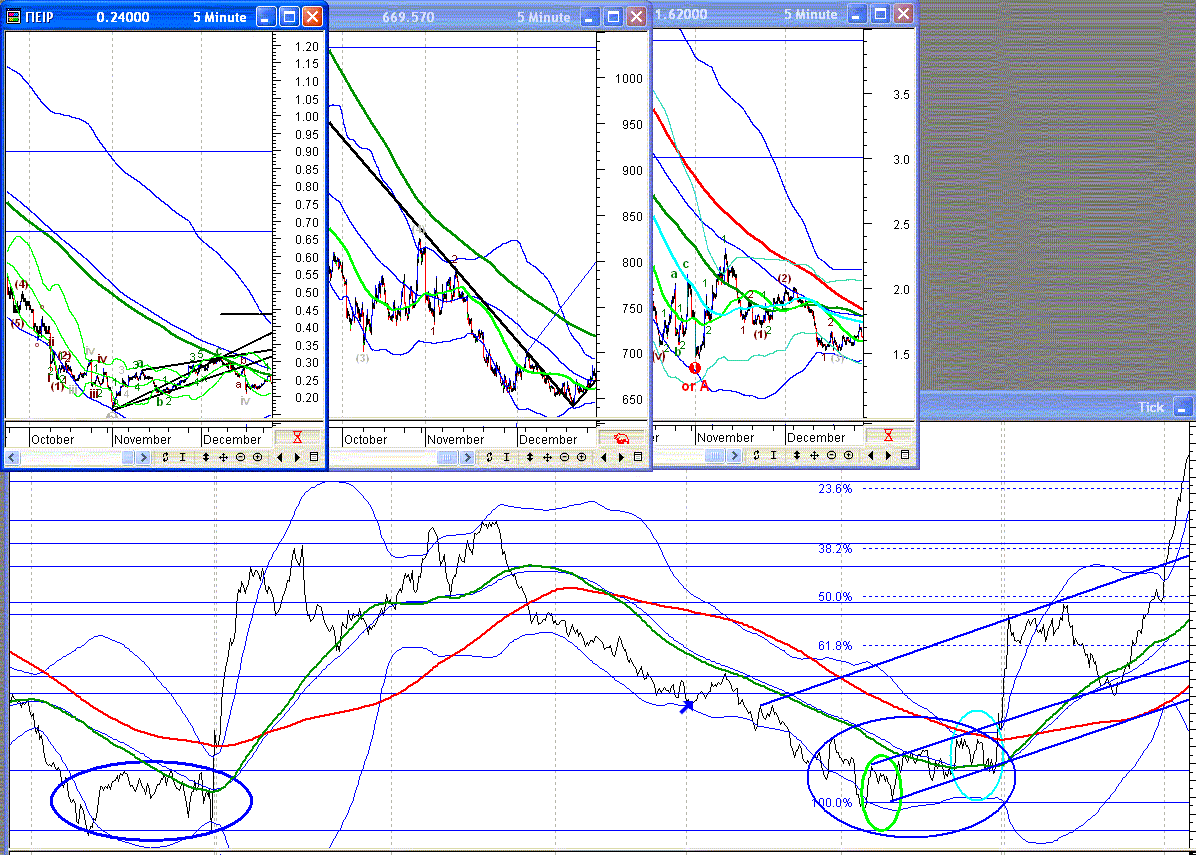Click vertical scale arrows in 669.570 window
This screenshot has height=855, width=1196.
529,458
